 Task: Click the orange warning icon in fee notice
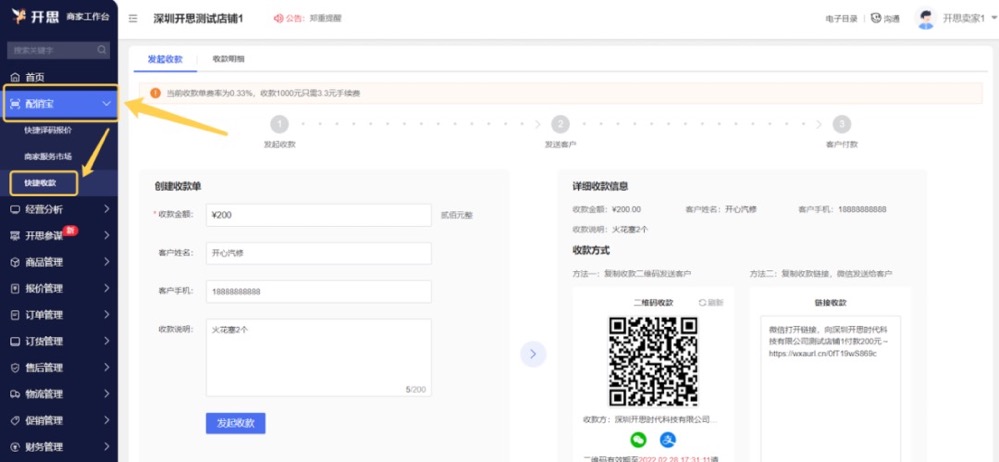coord(155,93)
